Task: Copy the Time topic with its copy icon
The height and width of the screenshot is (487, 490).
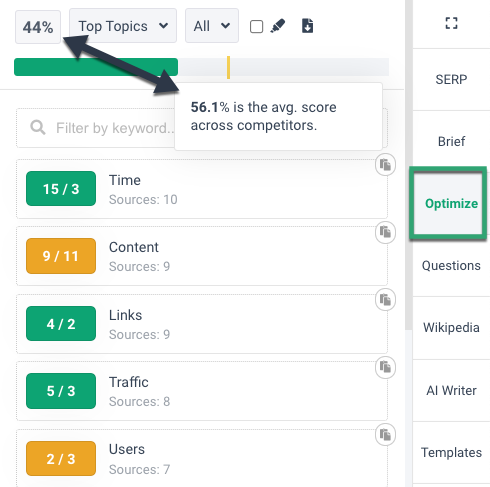Action: coord(385,165)
